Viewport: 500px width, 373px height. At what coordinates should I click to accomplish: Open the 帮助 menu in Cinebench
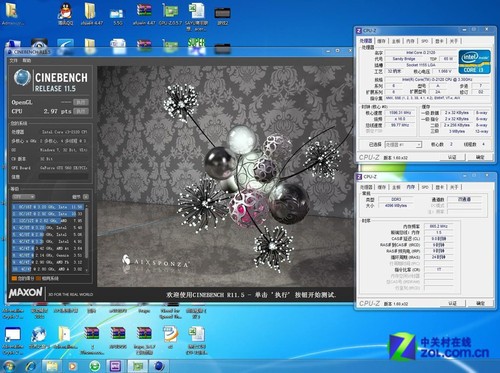tap(27, 61)
